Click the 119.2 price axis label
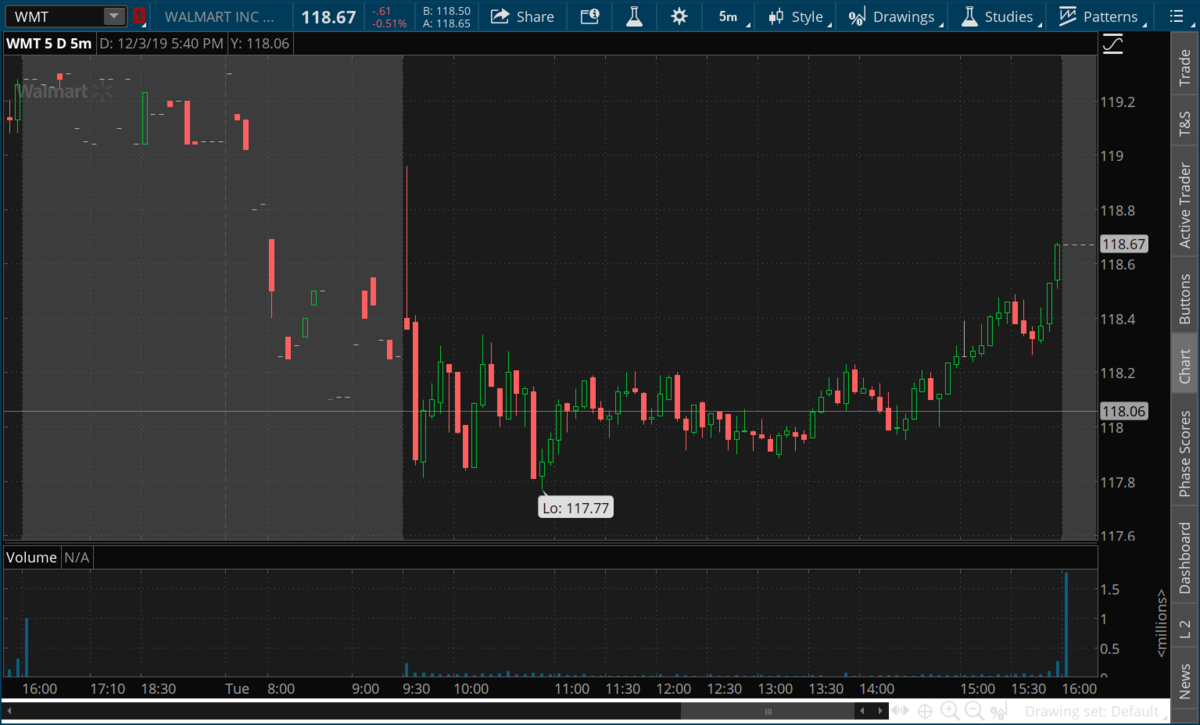Image resolution: width=1200 pixels, height=725 pixels. (x=1117, y=102)
